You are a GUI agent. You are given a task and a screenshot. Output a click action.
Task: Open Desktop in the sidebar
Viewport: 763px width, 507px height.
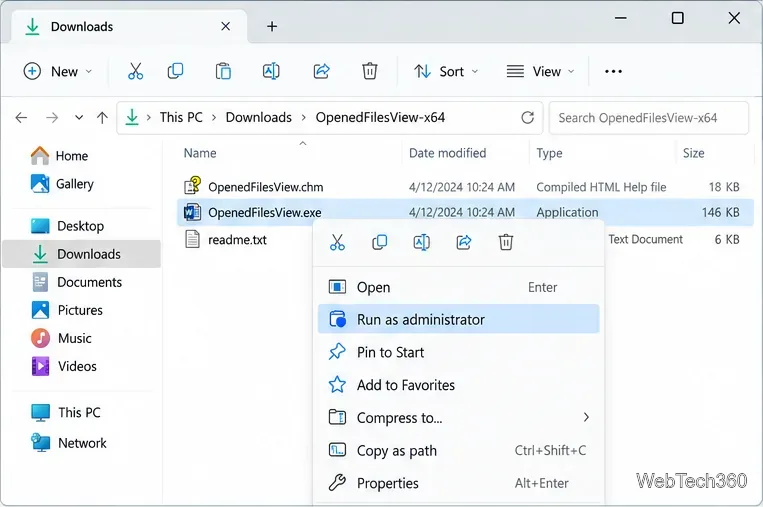(68, 226)
